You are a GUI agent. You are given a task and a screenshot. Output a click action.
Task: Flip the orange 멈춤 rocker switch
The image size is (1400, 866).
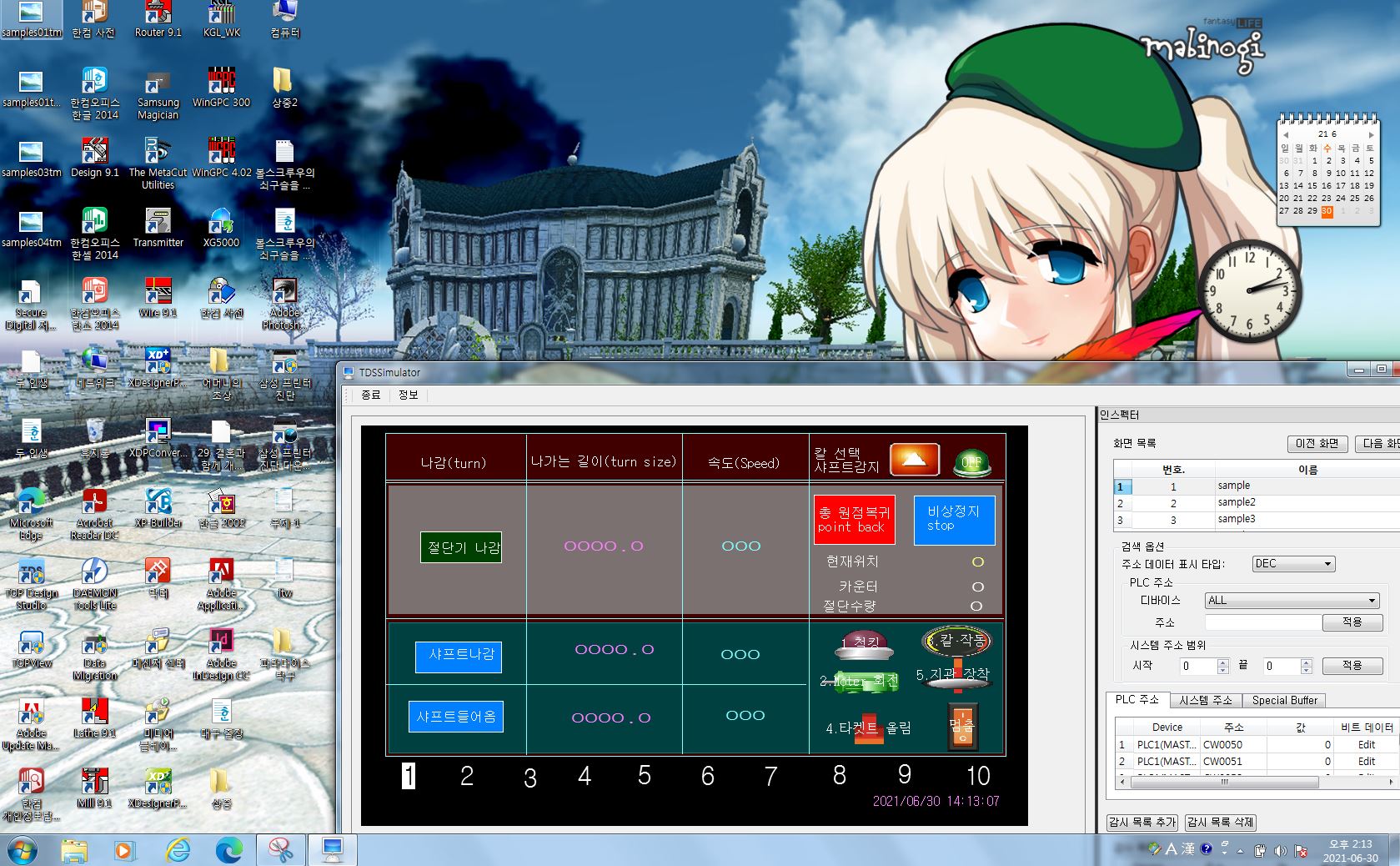[x=961, y=726]
